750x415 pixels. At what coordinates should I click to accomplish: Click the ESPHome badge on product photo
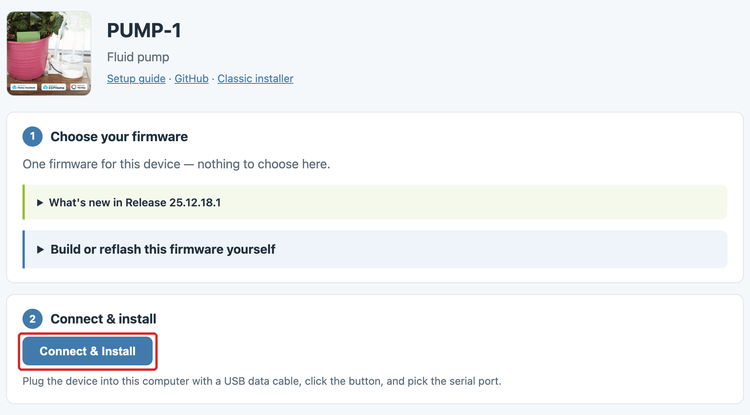click(x=53, y=87)
